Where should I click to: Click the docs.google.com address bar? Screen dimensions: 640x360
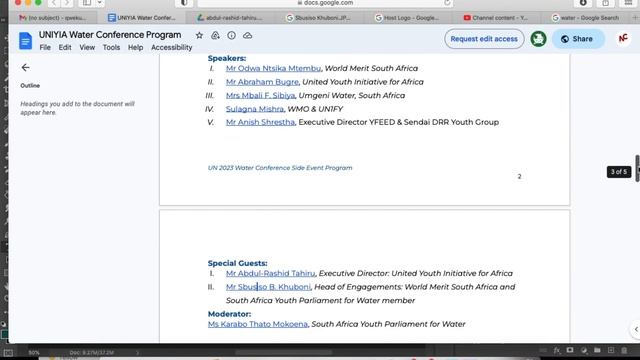point(325,3)
